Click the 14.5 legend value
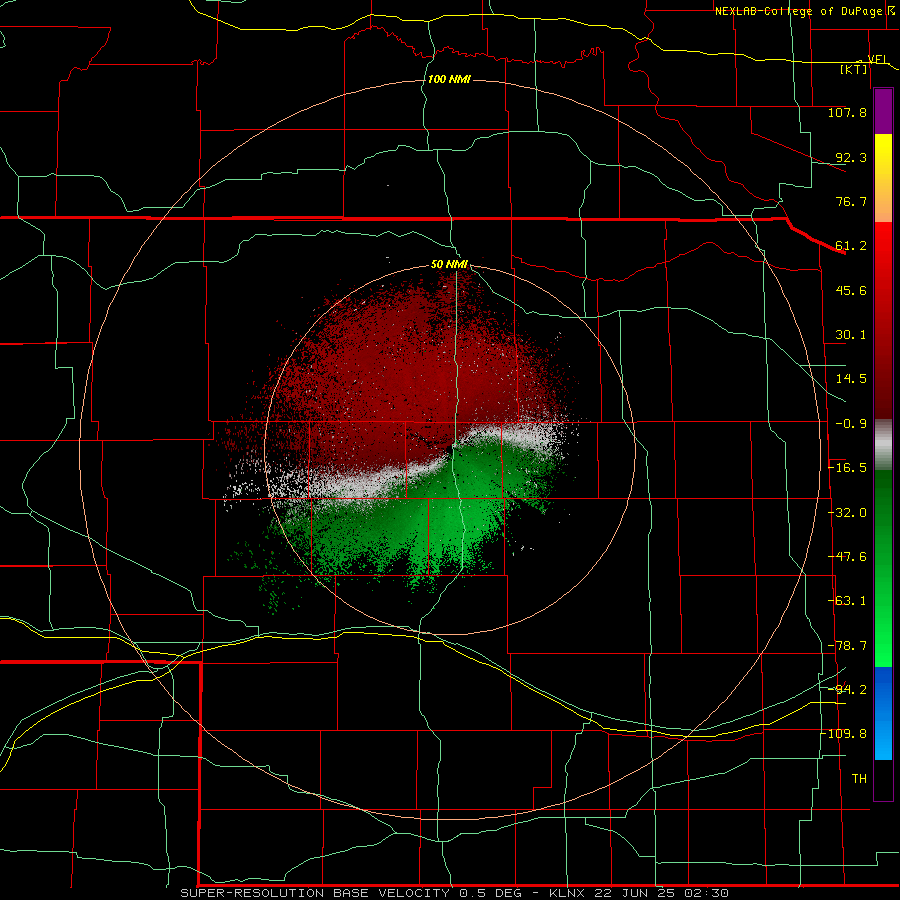This screenshot has width=900, height=900. tap(851, 379)
